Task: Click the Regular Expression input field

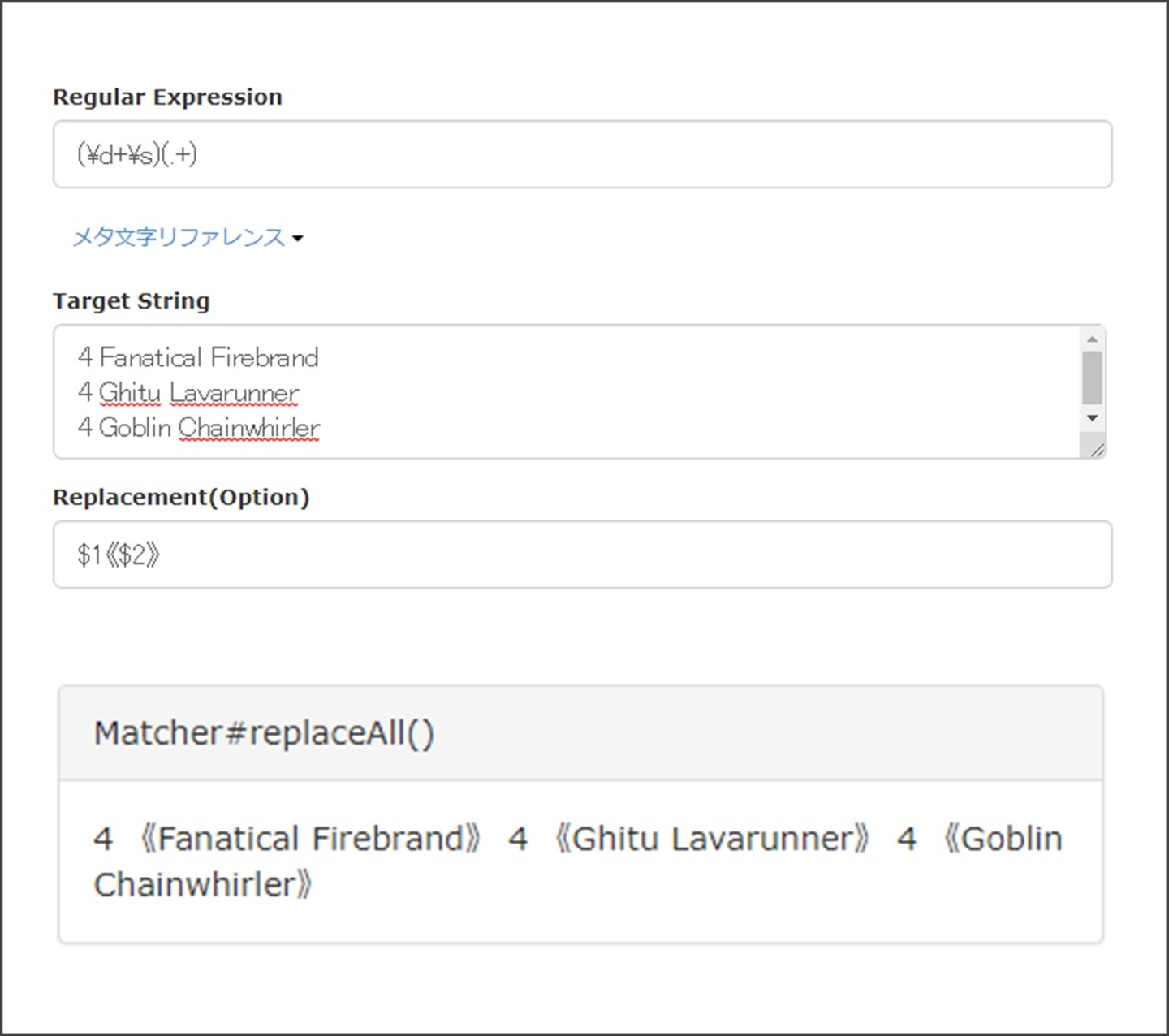Action: pos(581,154)
